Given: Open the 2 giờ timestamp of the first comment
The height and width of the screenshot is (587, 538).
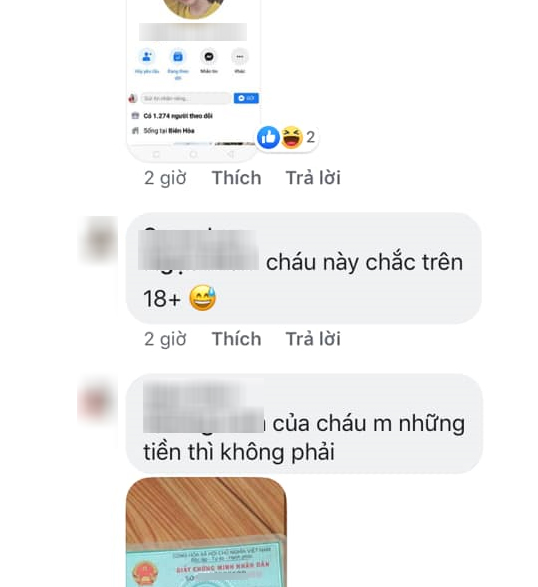Looking at the screenshot, I should click(x=165, y=178).
